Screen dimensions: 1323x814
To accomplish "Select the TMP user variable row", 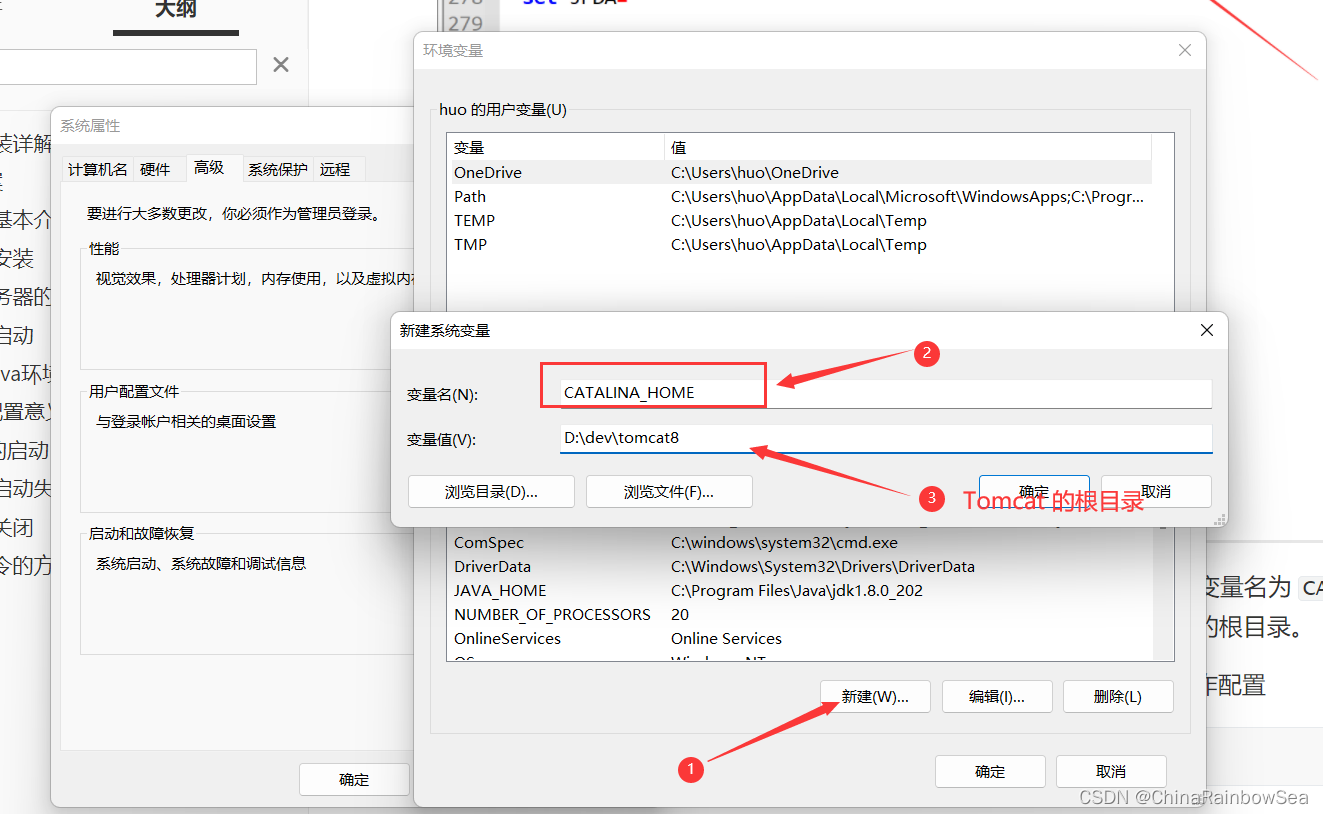I will 800,244.
